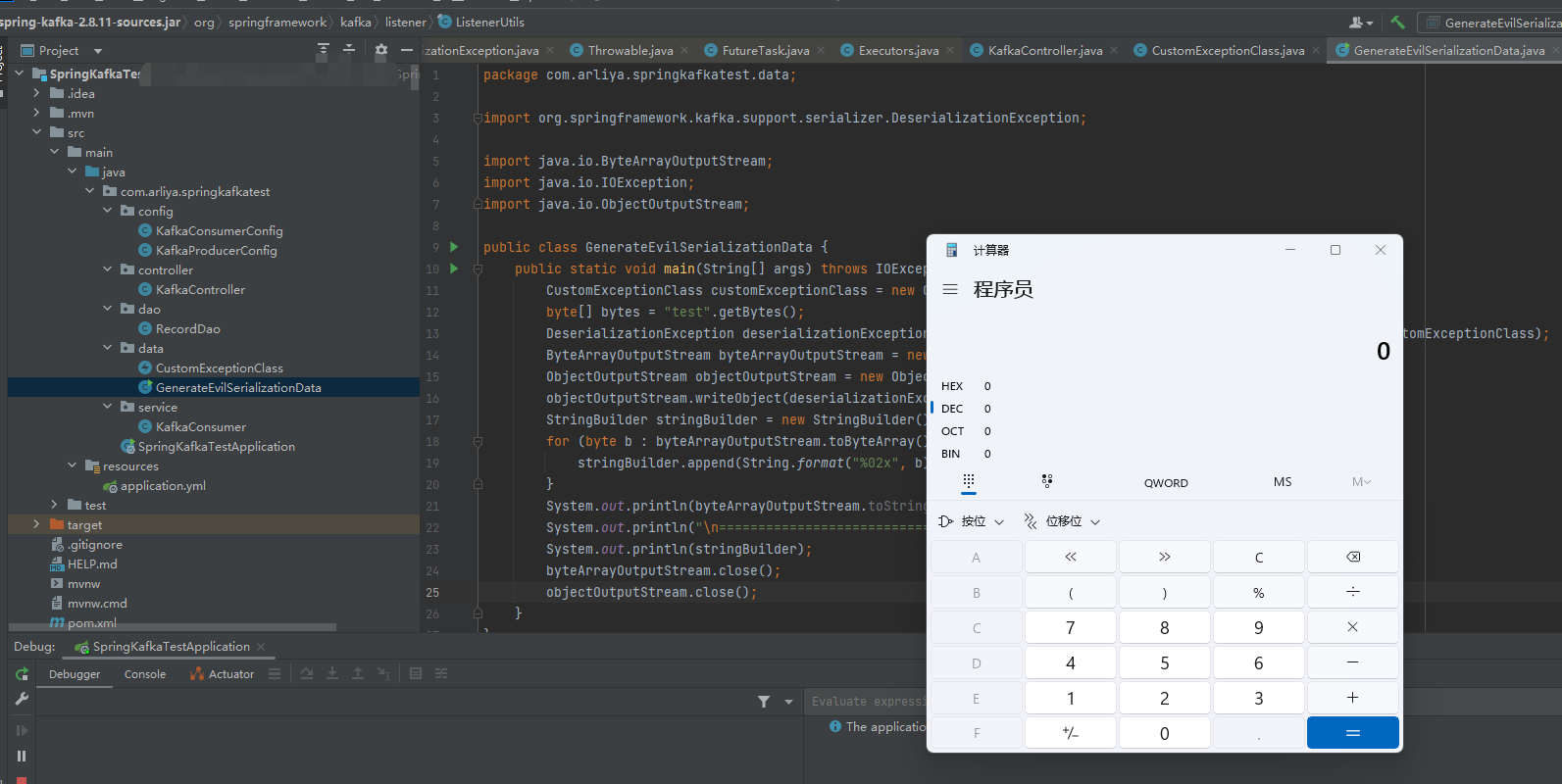Collapse resources folder in project tree
Viewport: 1562px width, 784px height.
73,465
